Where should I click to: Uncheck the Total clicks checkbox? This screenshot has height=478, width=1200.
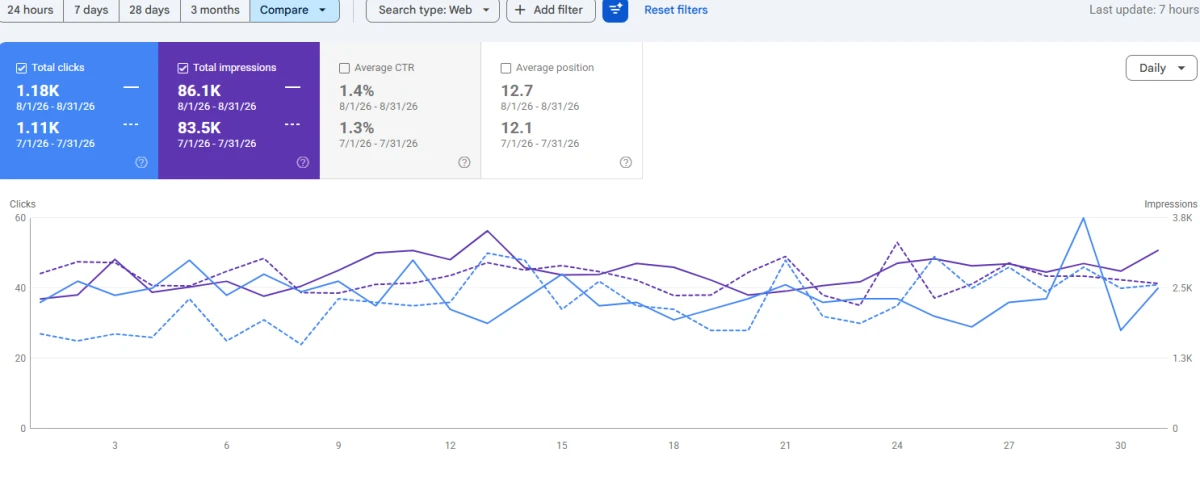click(x=22, y=68)
